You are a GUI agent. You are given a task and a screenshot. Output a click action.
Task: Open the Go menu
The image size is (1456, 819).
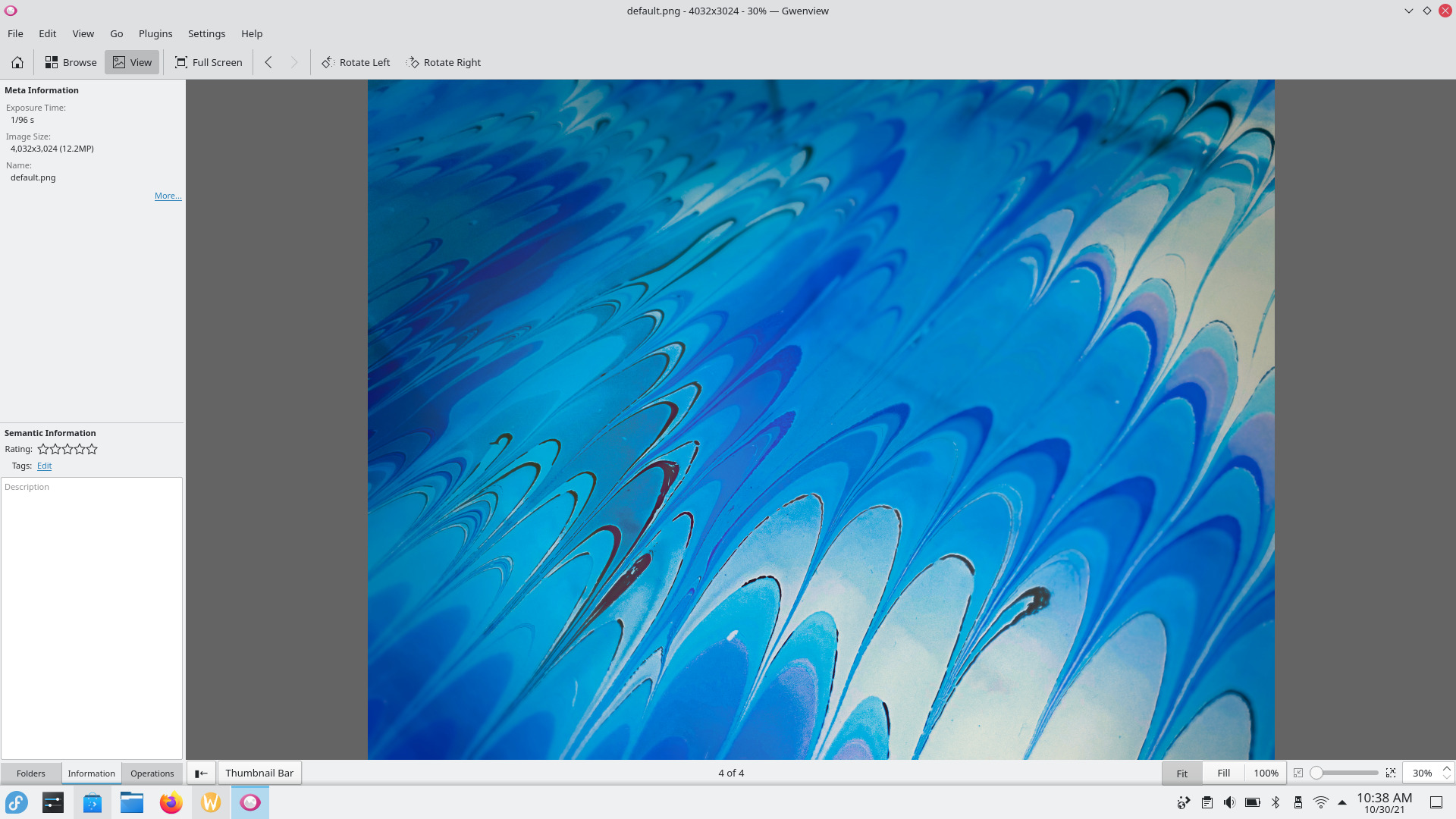(117, 33)
